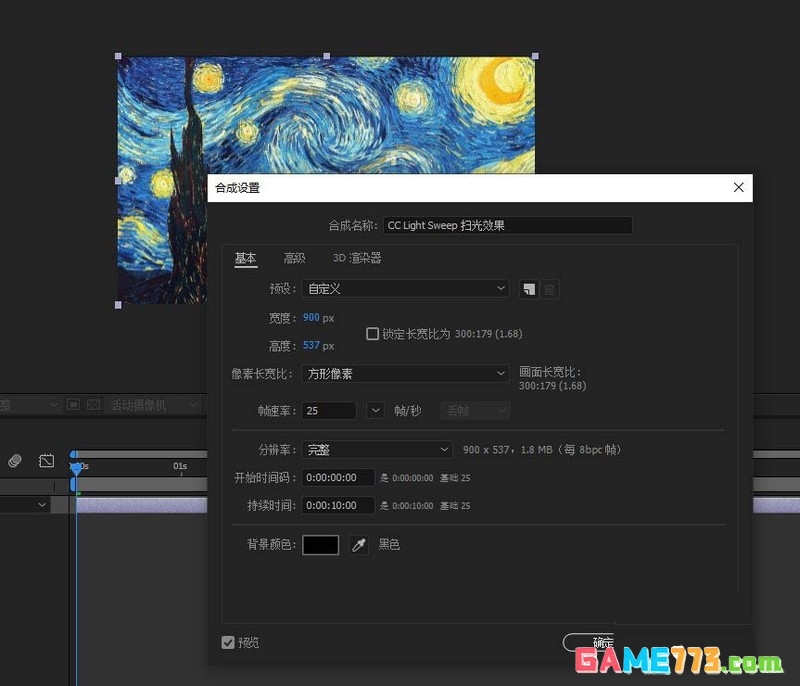800x686 pixels.
Task: Click the save new preset icon
Action: click(529, 287)
